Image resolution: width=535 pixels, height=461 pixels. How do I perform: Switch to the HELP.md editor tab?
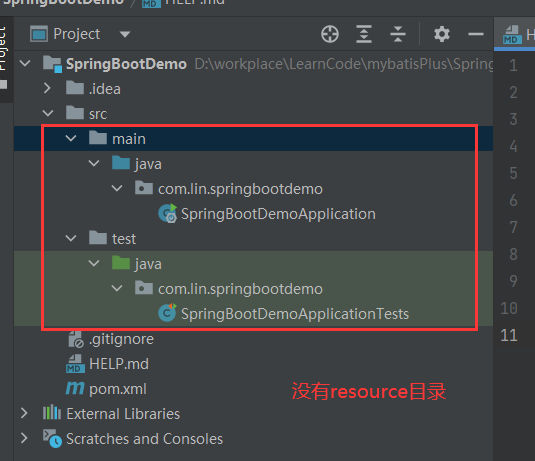(x=515, y=34)
